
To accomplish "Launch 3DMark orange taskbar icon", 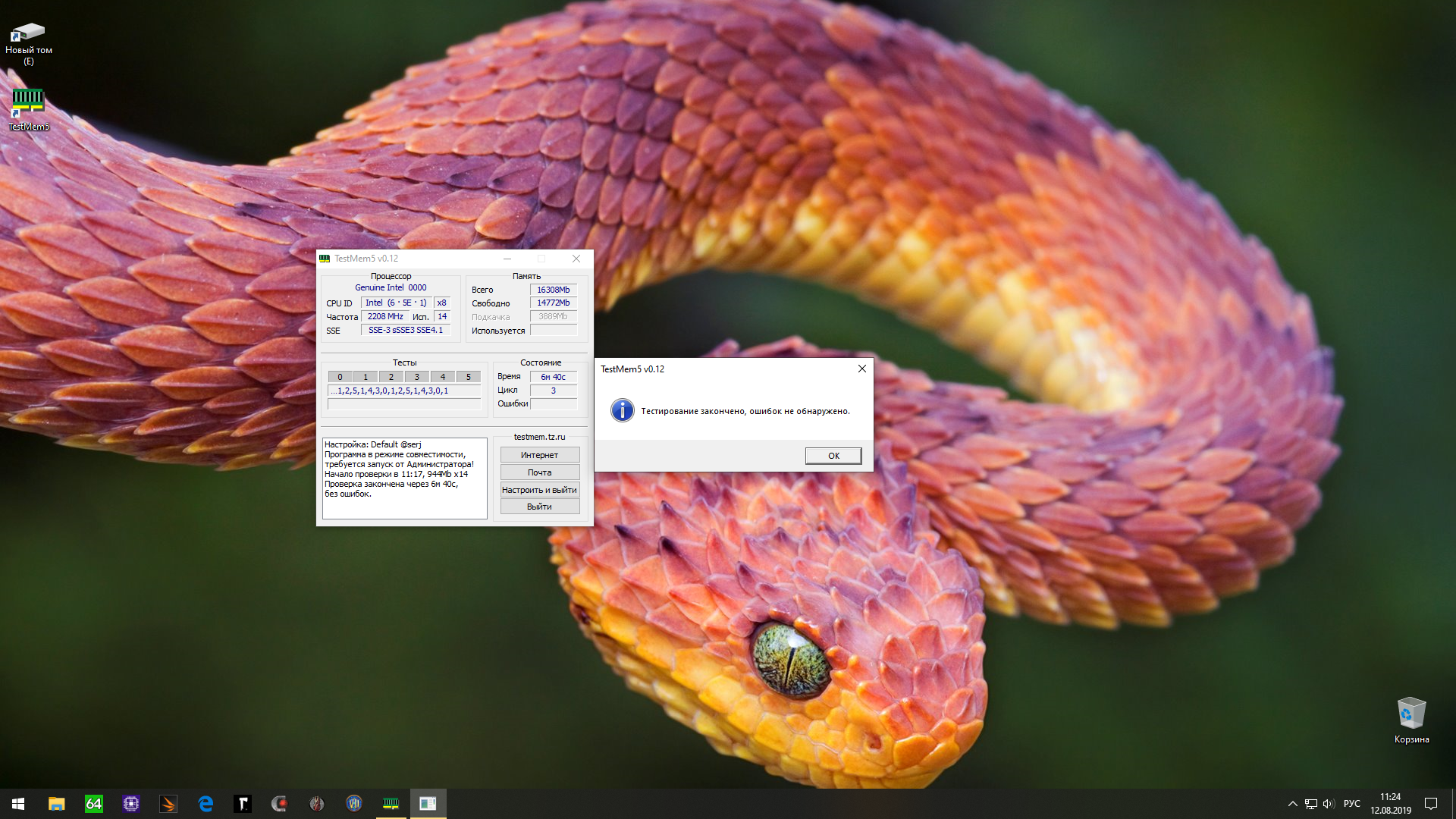I will [x=168, y=804].
